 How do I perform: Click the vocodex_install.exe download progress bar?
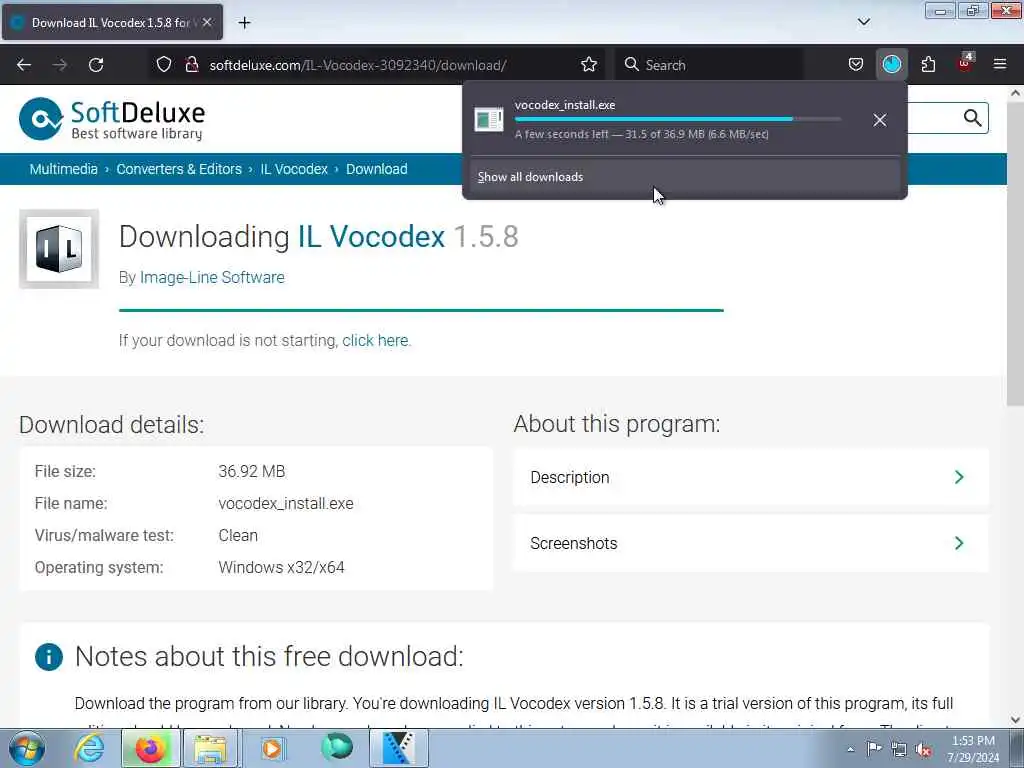[x=678, y=119]
